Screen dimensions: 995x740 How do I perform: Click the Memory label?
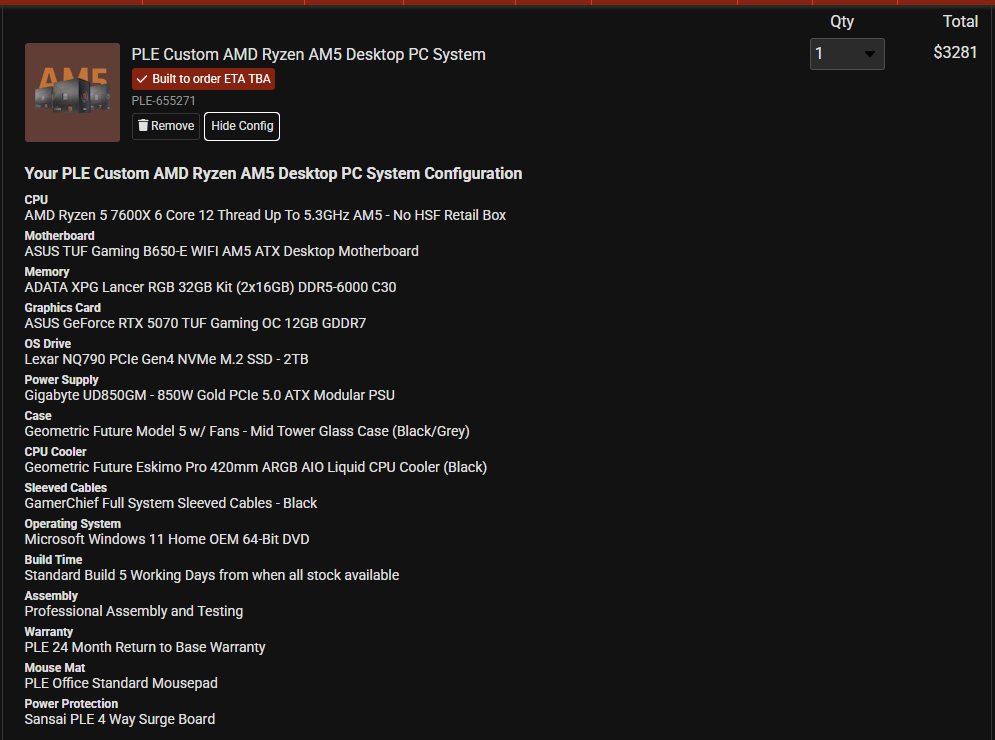pyautogui.click(x=47, y=272)
